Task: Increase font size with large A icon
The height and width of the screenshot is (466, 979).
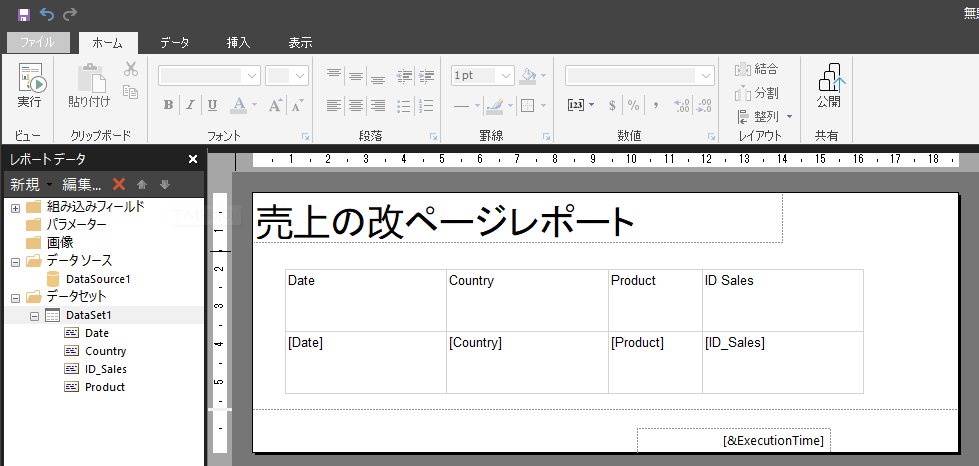Action: coord(276,105)
